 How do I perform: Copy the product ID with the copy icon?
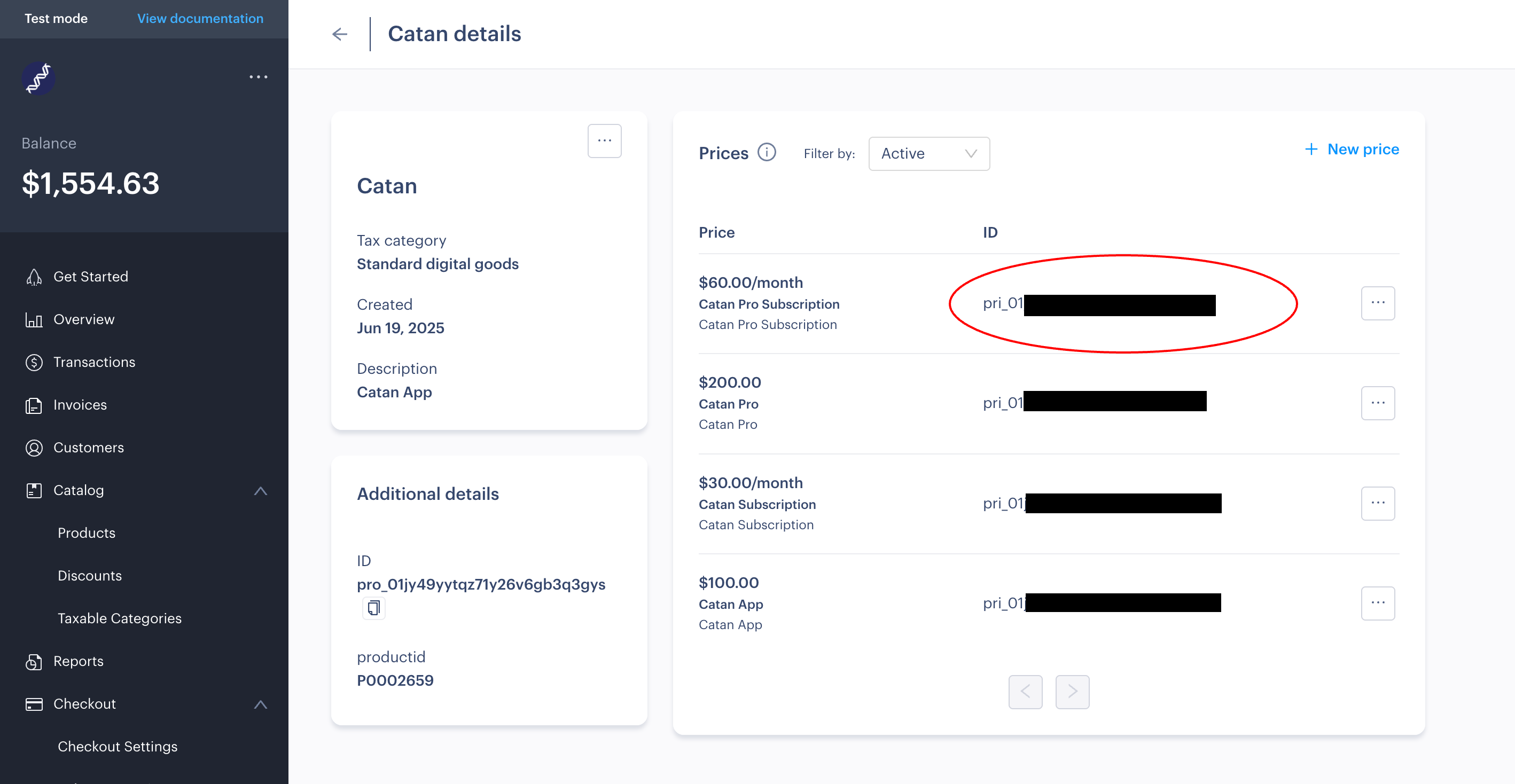click(x=373, y=608)
